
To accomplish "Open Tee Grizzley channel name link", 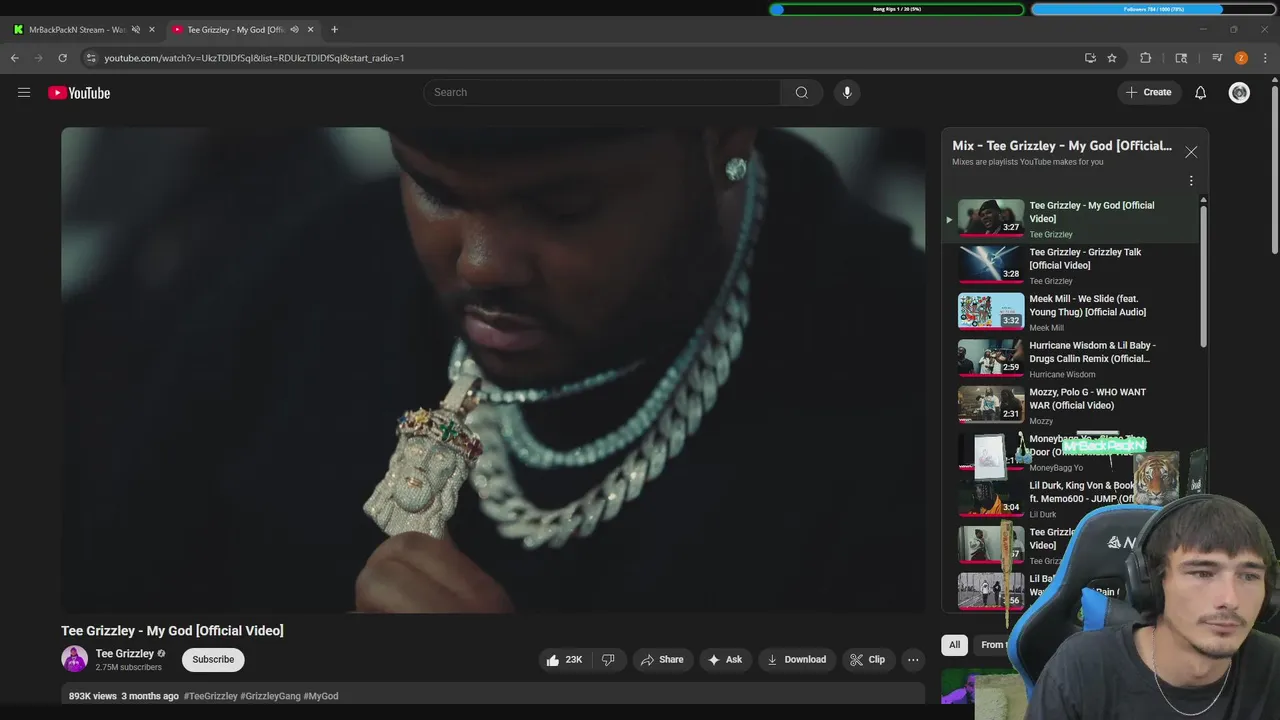I will coord(124,653).
